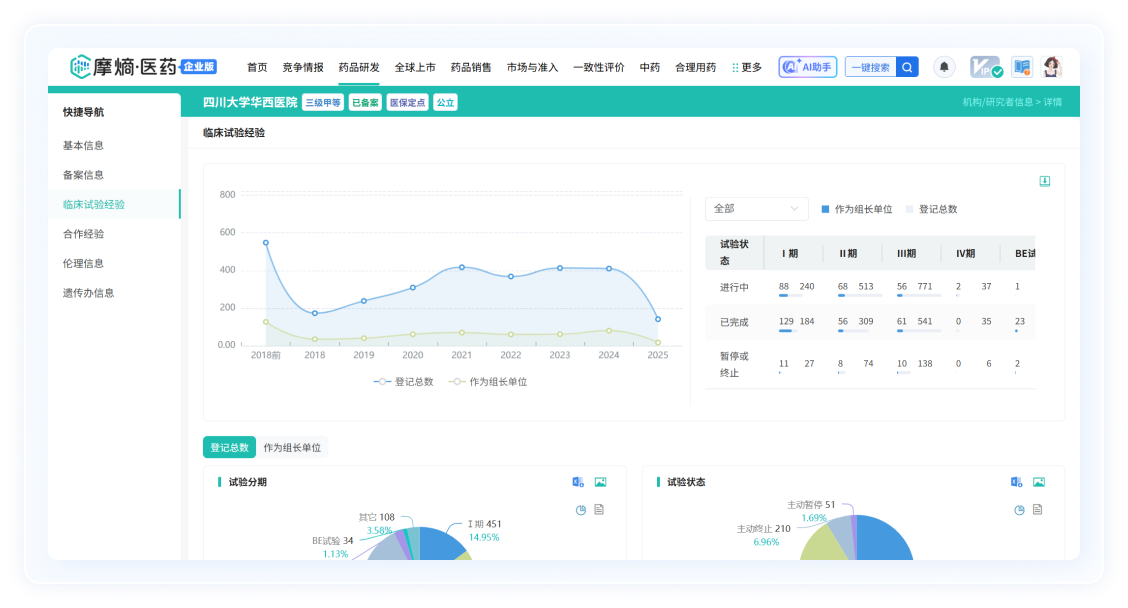Show 试验分期 data table view
Viewport: 1128px width, 608px height.
point(599,509)
